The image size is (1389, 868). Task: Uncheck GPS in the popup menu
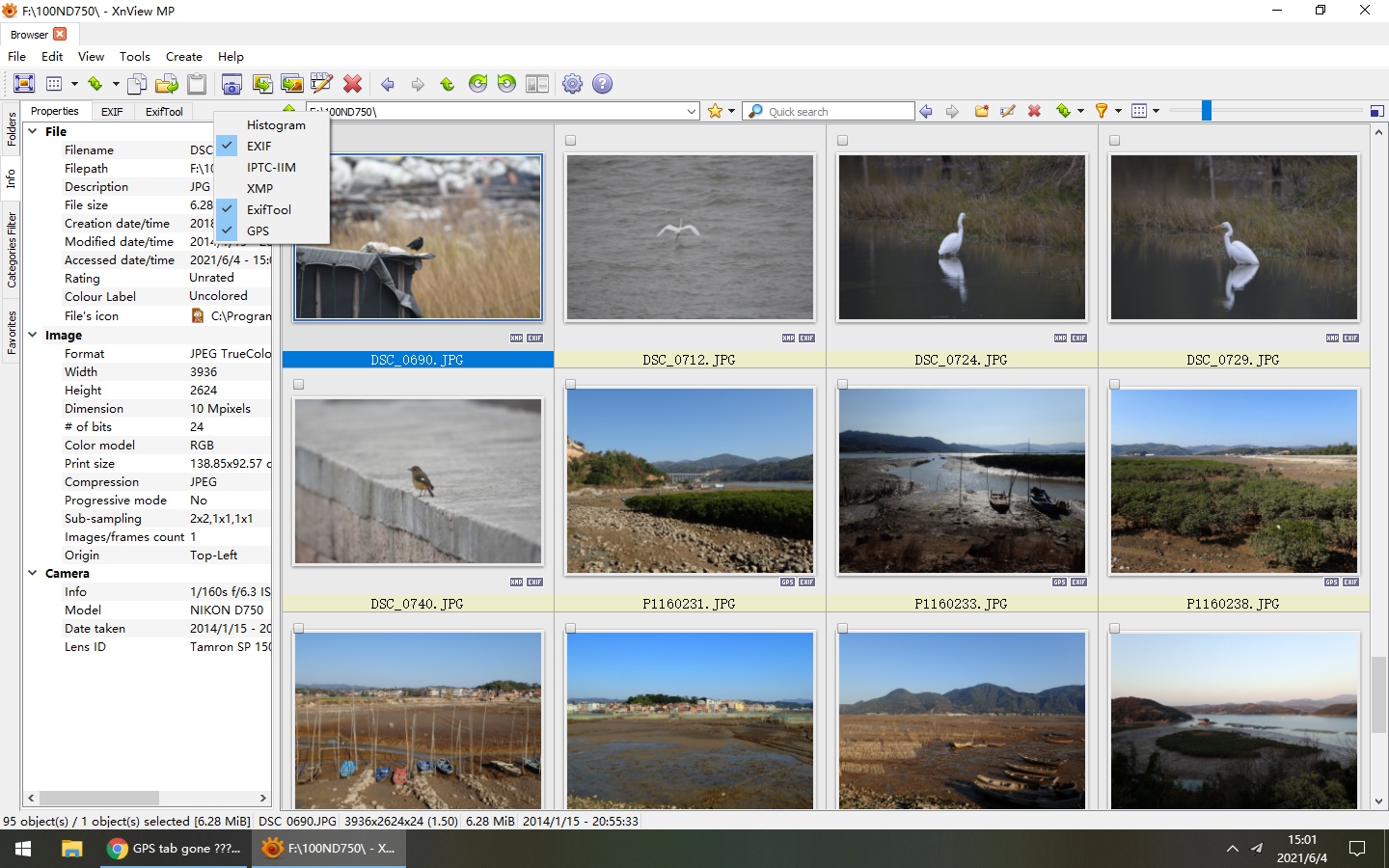coord(258,231)
